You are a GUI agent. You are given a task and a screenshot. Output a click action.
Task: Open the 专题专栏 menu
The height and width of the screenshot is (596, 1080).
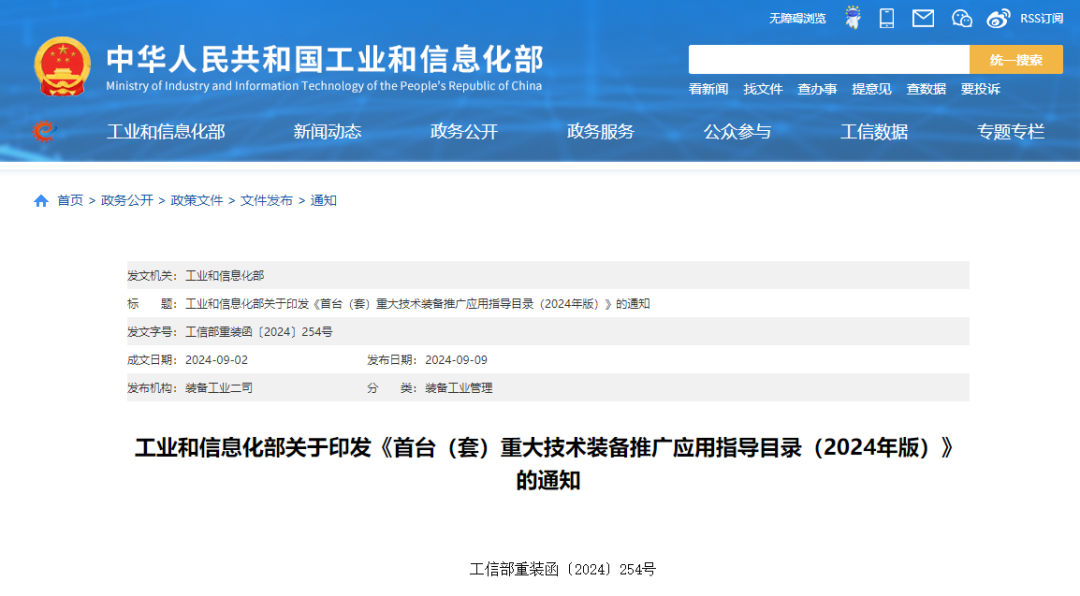1010,131
